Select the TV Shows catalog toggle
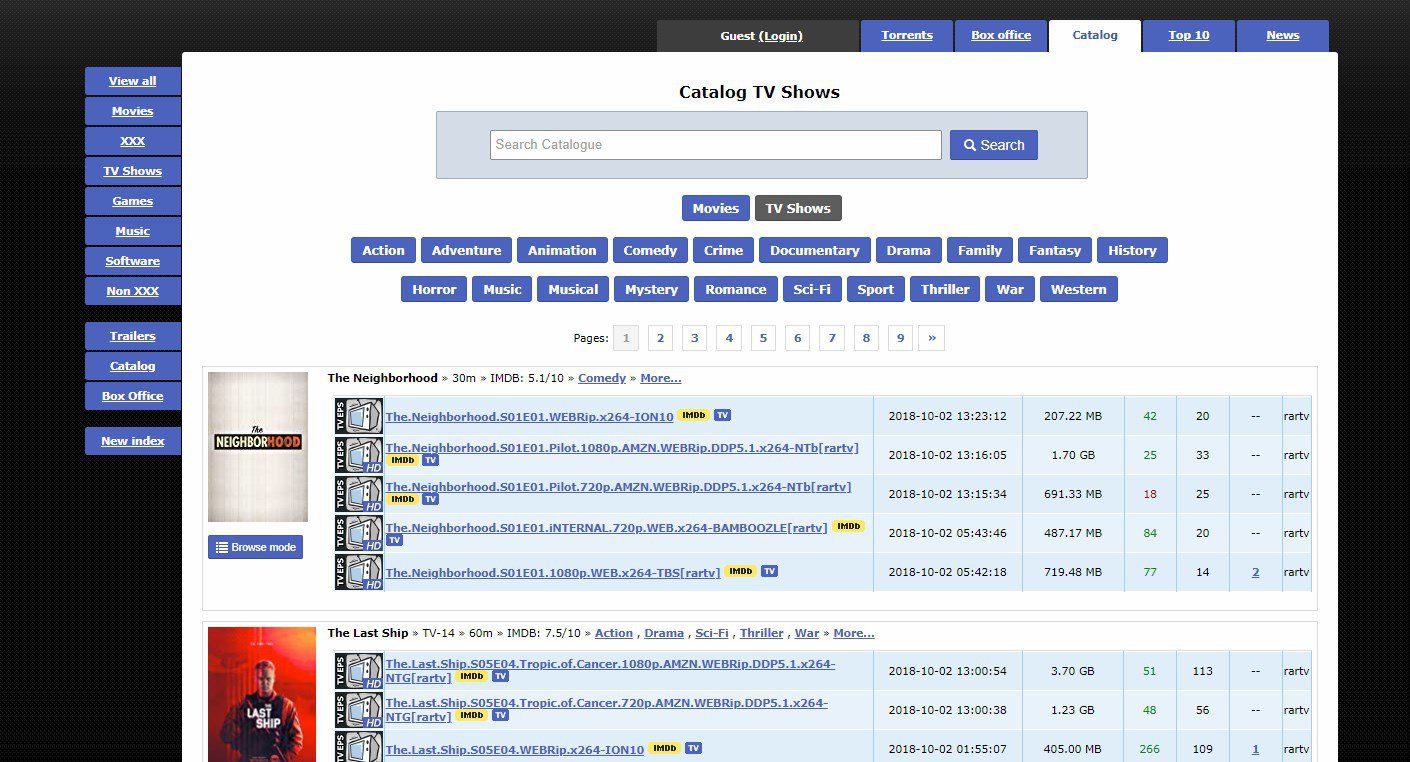Screen dimensions: 1410x762 [x=798, y=208]
